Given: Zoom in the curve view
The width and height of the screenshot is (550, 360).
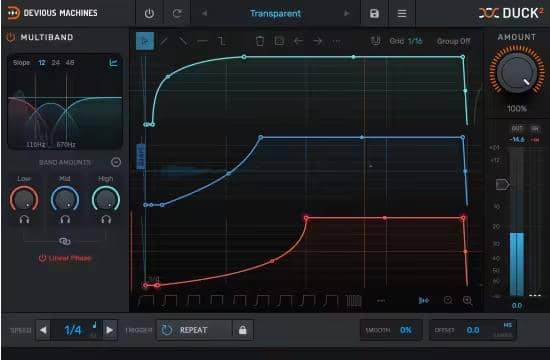Looking at the screenshot, I should 467,300.
